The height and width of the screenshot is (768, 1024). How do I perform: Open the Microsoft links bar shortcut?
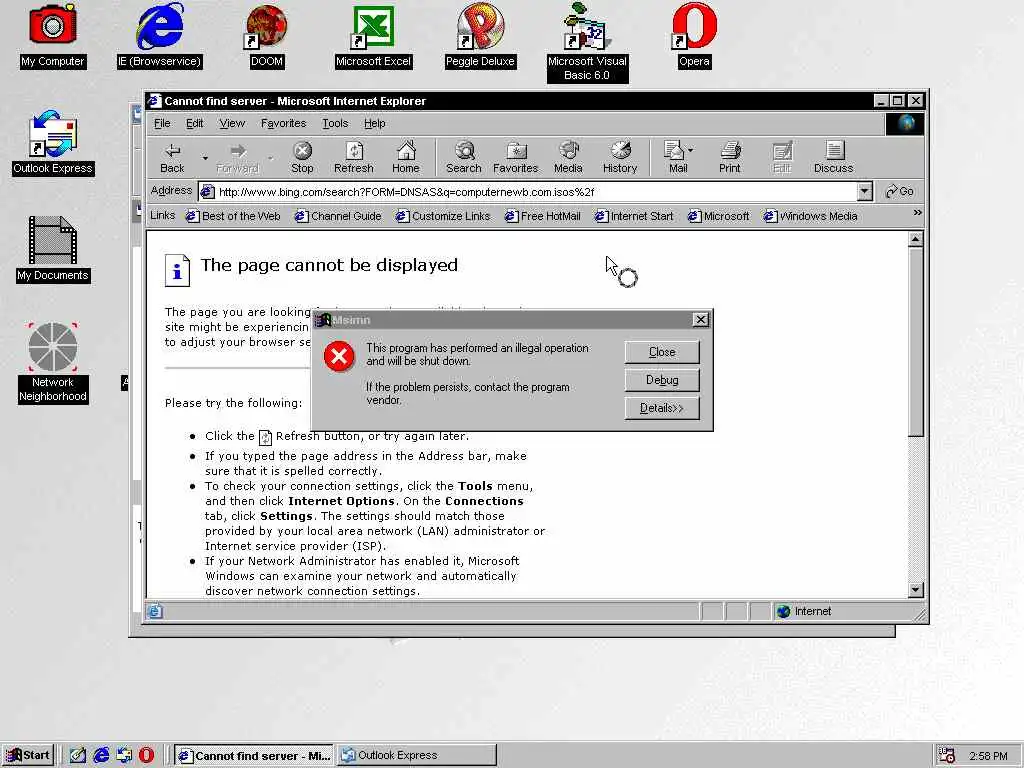coord(718,216)
